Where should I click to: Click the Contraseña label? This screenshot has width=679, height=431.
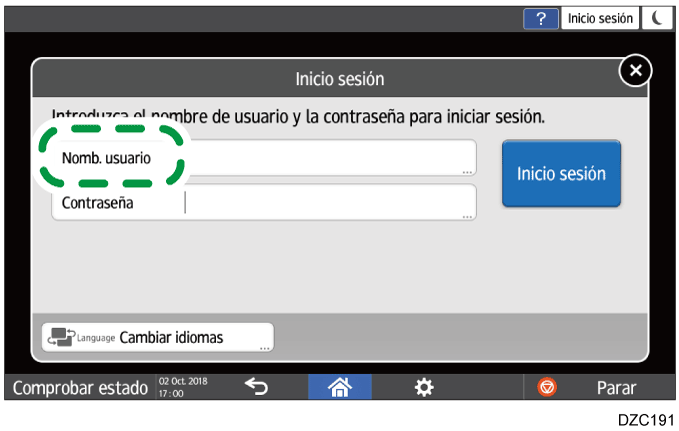(98, 203)
